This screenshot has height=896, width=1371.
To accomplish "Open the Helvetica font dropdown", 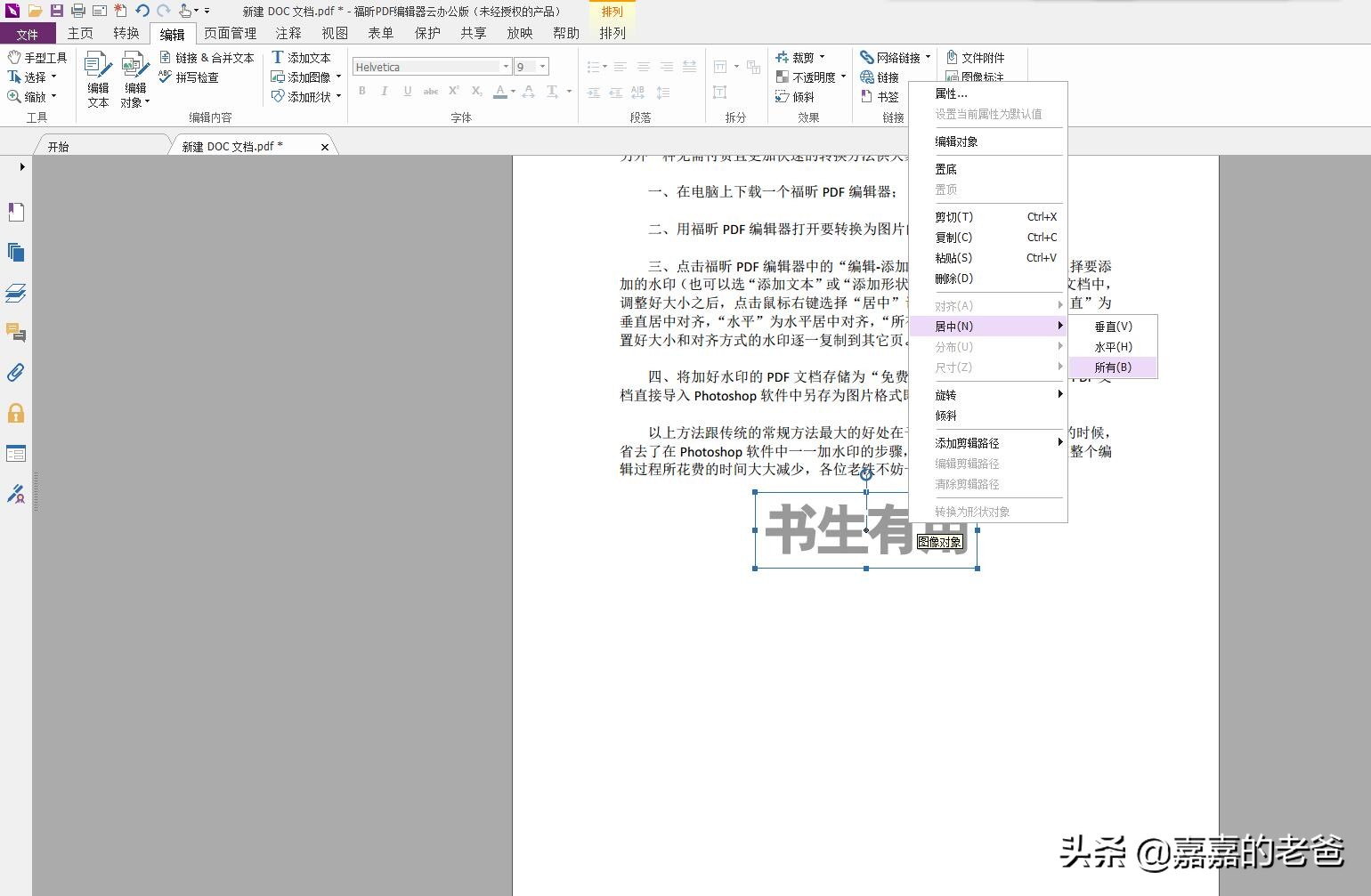I will coord(506,66).
